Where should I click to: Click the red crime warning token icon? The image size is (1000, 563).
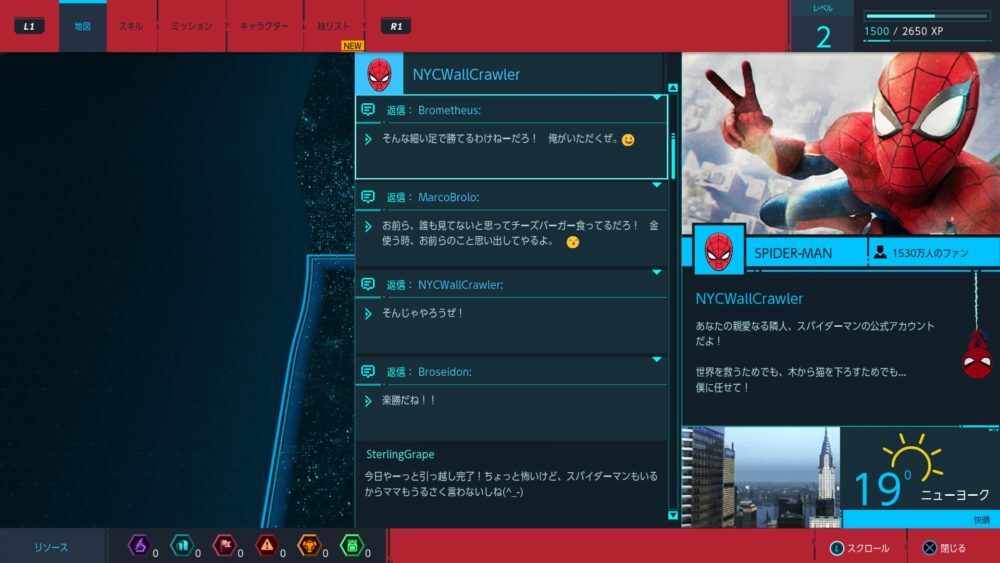click(267, 545)
